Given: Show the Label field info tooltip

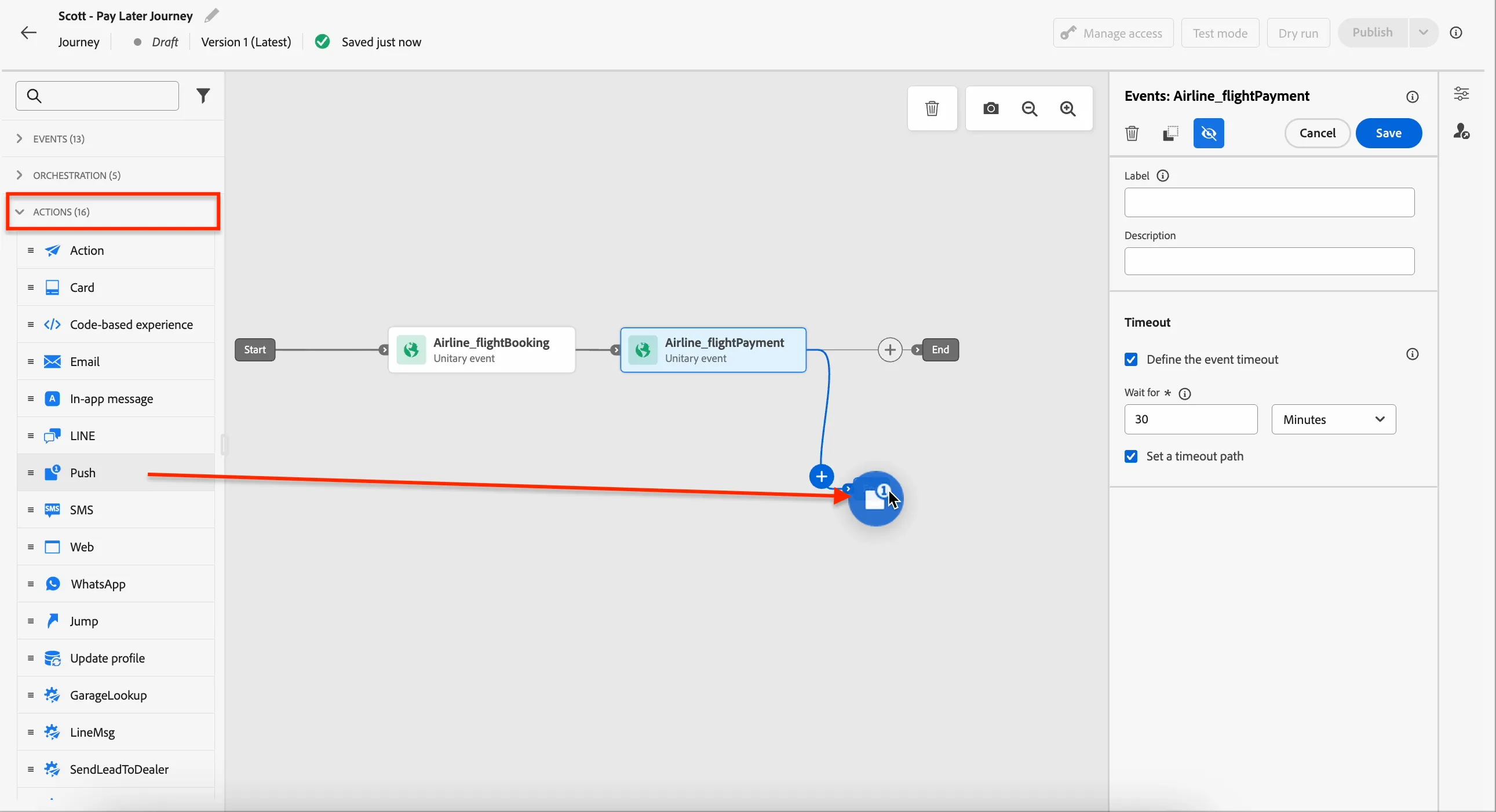Looking at the screenshot, I should [1162, 175].
